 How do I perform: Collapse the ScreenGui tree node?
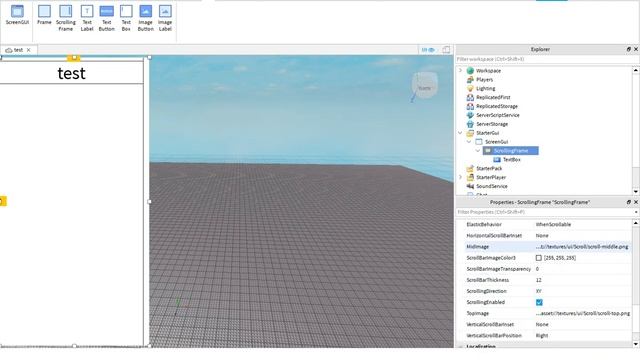[x=469, y=142]
